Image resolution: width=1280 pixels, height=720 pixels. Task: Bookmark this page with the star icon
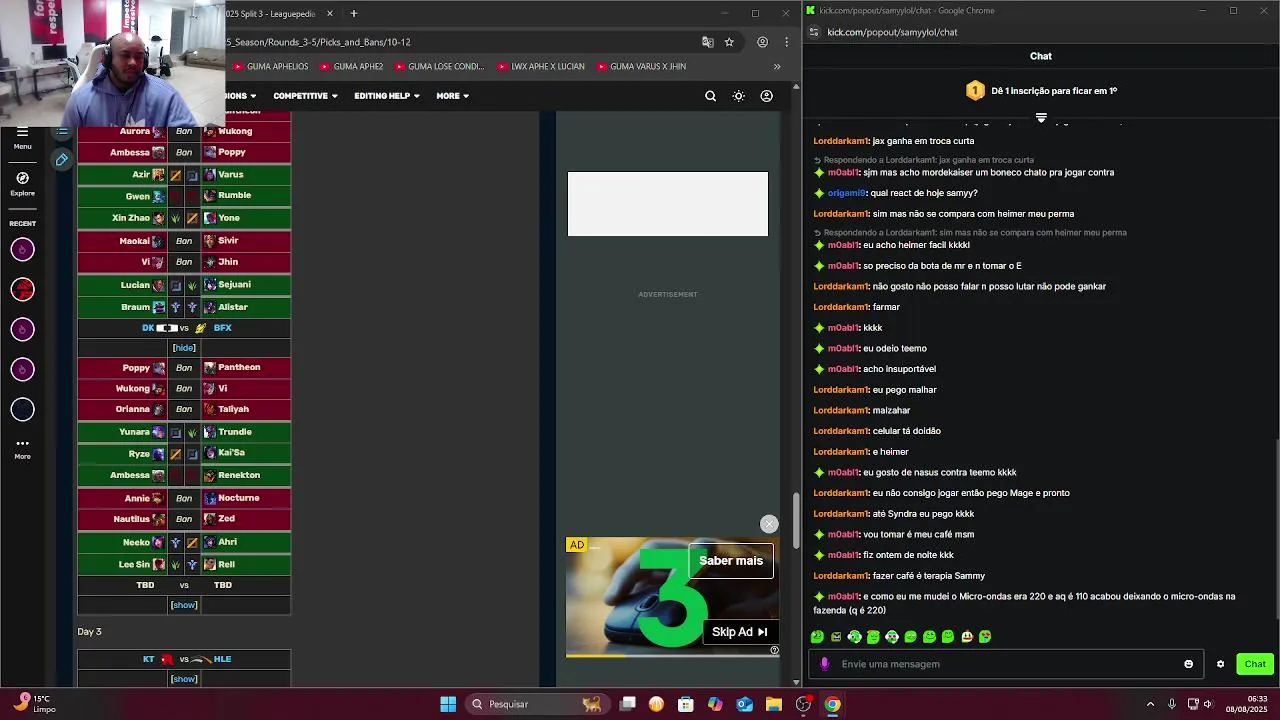pos(729,42)
